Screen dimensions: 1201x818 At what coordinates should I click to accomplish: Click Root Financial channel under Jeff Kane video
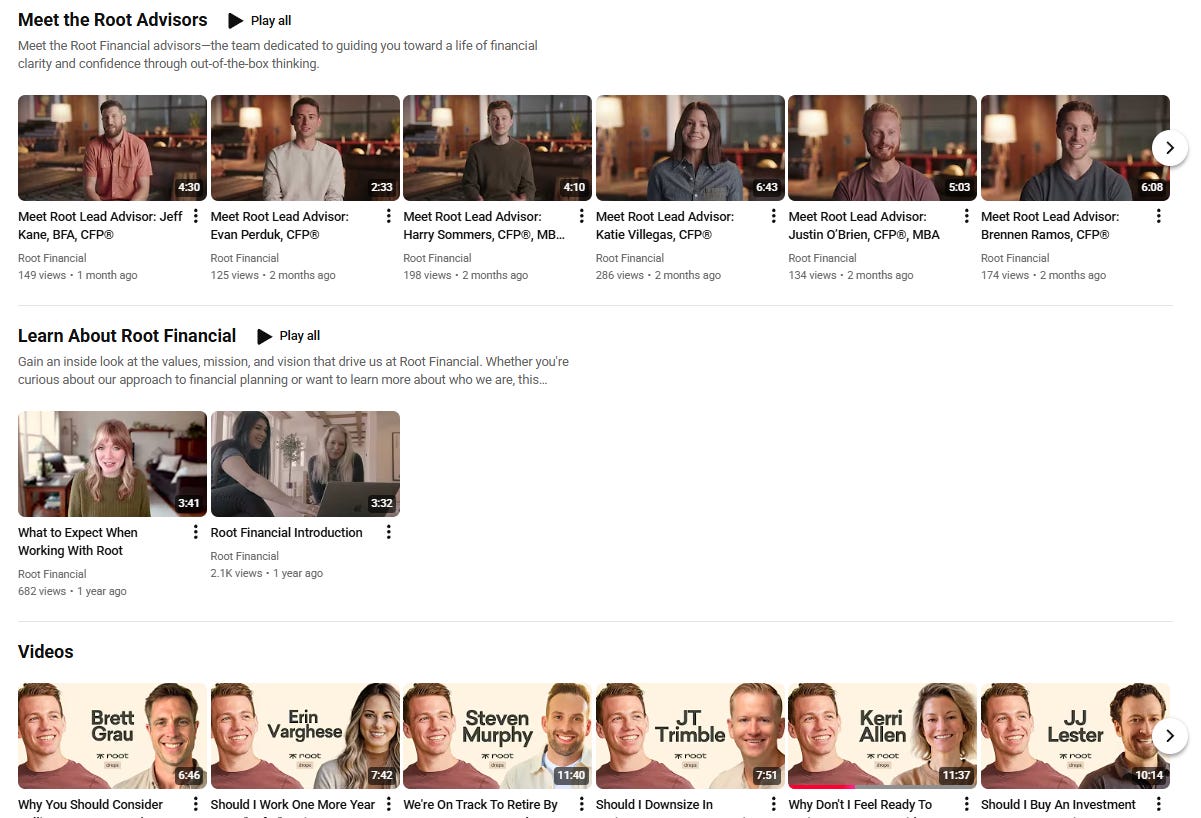[52, 258]
